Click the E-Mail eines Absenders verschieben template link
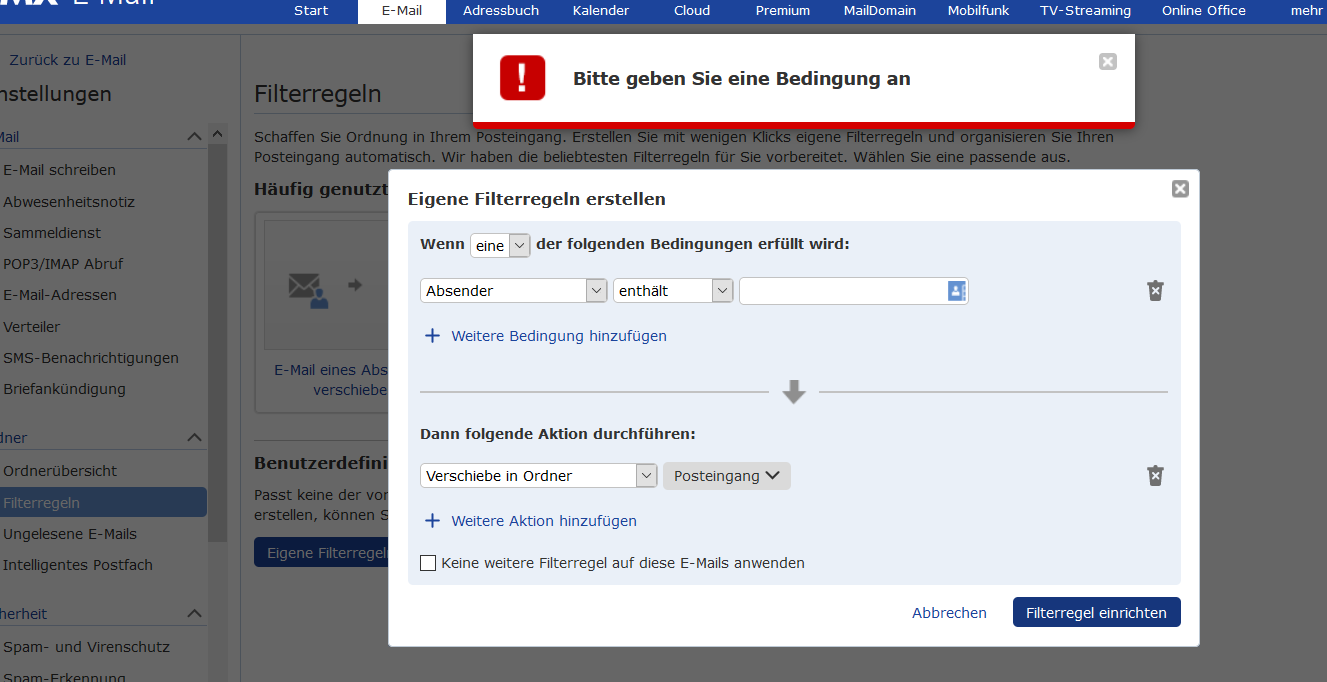 click(x=331, y=380)
